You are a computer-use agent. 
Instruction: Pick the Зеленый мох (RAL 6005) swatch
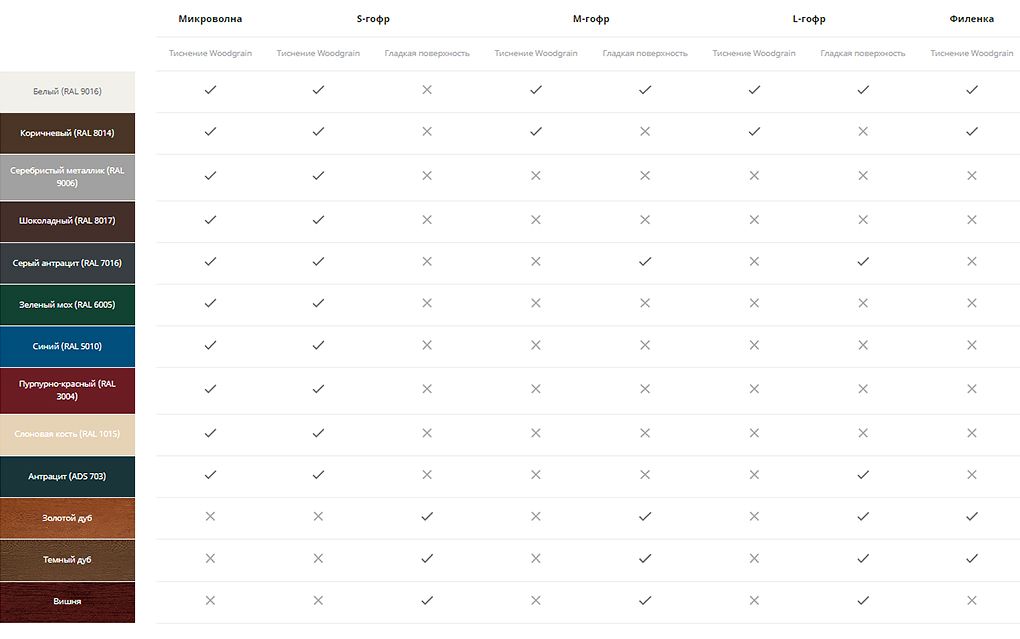tap(67, 305)
